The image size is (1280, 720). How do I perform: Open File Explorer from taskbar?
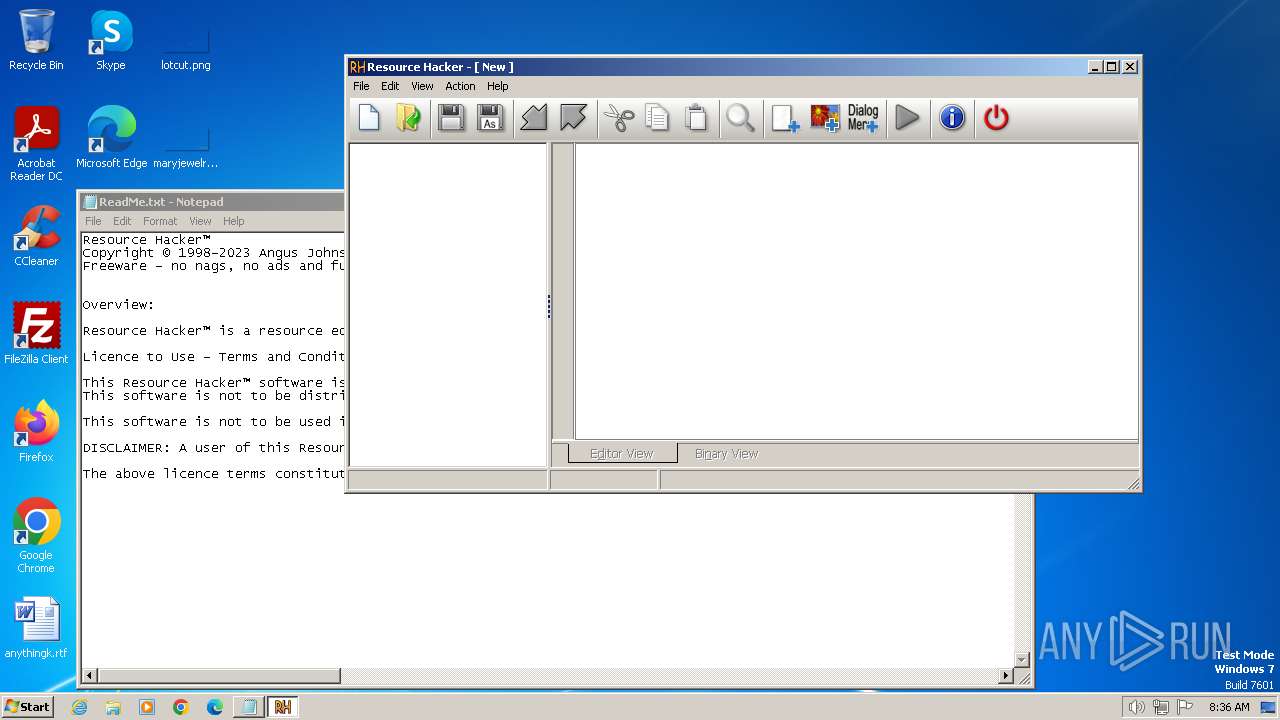pos(113,707)
